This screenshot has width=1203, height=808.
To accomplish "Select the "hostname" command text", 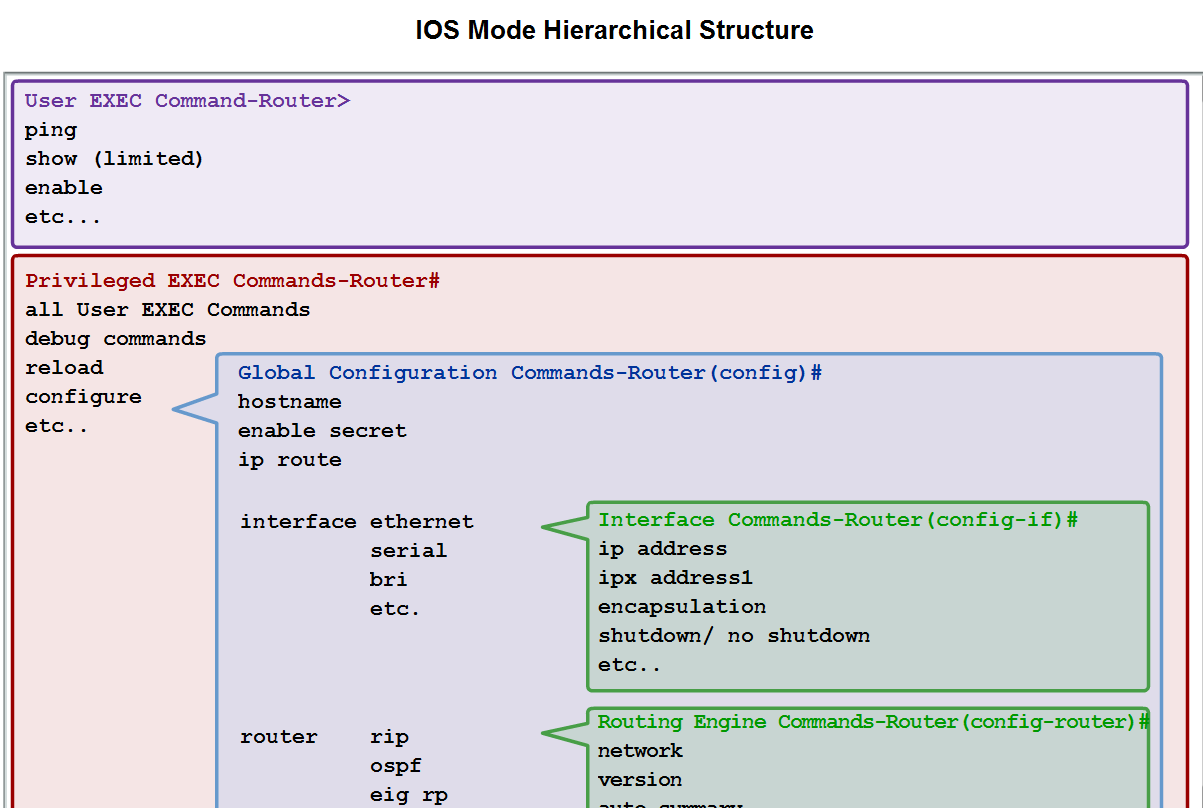I will coord(289,401).
